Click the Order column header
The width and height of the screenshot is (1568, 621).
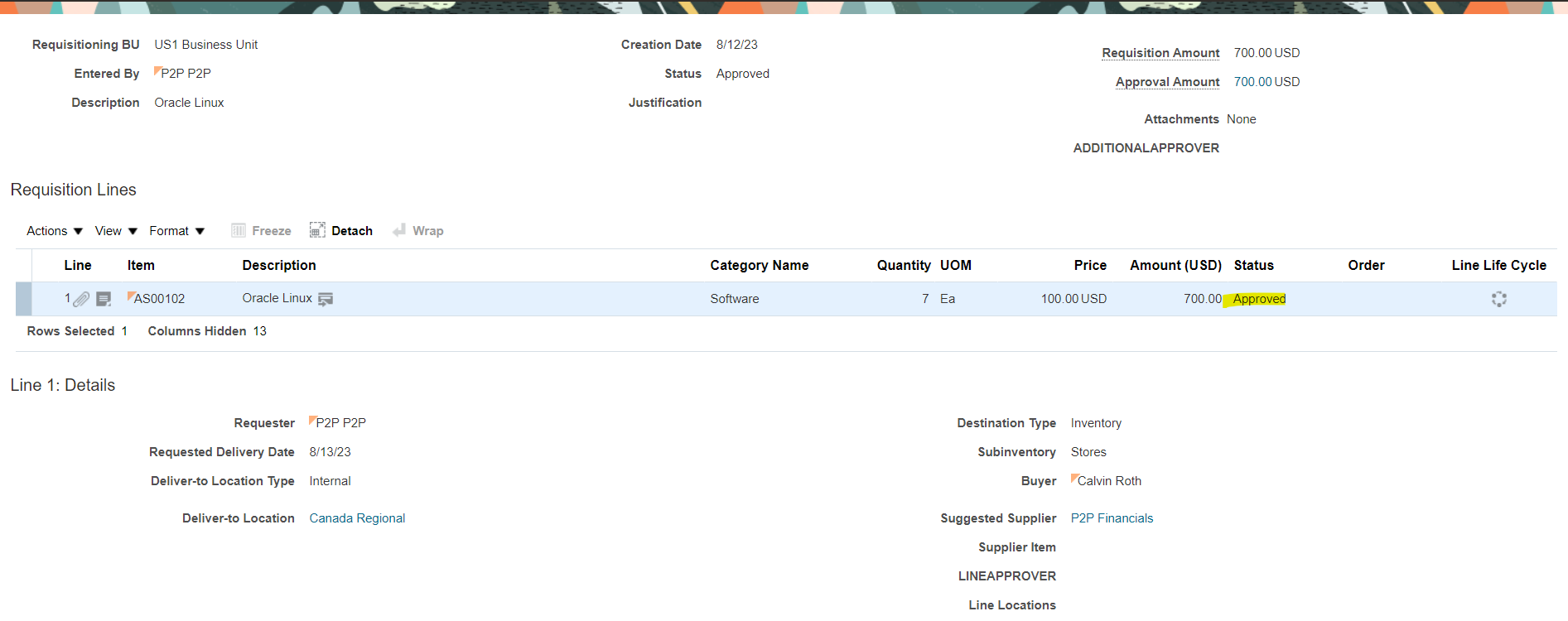[x=1366, y=266]
